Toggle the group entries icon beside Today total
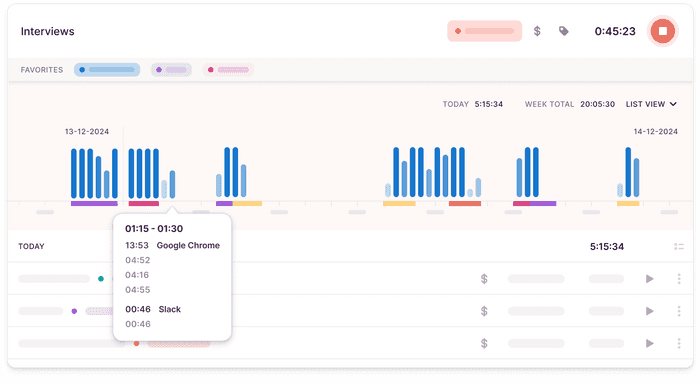Image resolution: width=700 pixels, height=384 pixels. pyautogui.click(x=679, y=246)
